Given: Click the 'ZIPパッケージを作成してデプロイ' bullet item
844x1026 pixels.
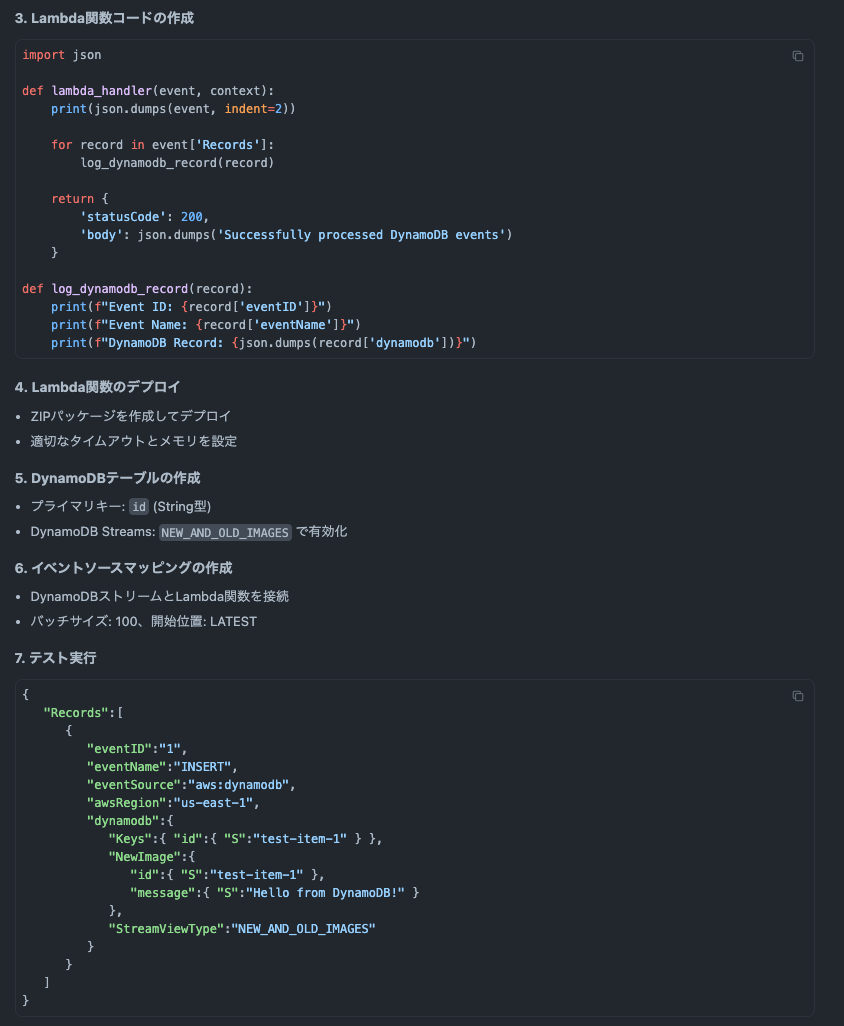Looking at the screenshot, I should coord(130,416).
